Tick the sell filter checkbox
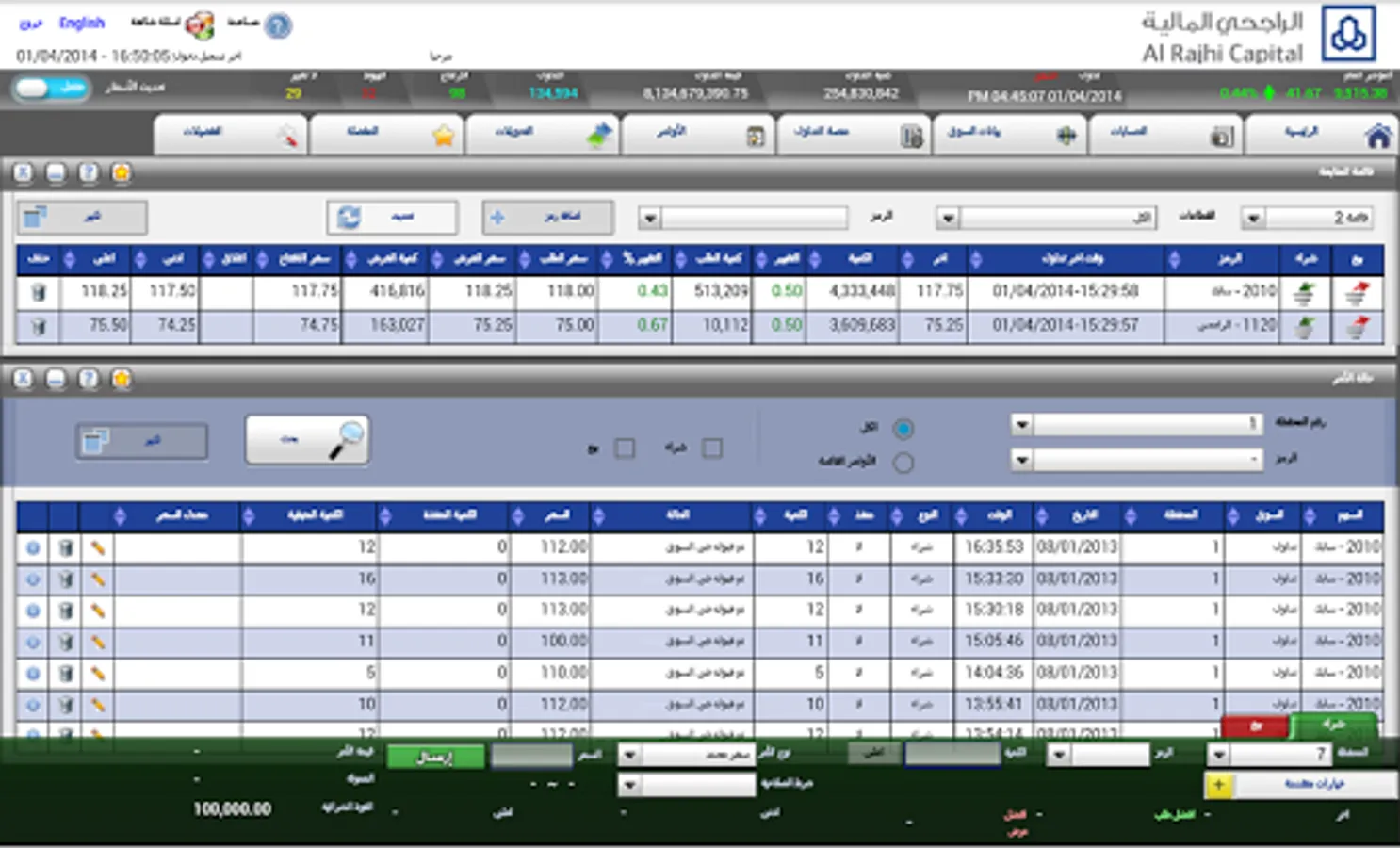Image resolution: width=1400 pixels, height=848 pixels. pyautogui.click(x=625, y=448)
